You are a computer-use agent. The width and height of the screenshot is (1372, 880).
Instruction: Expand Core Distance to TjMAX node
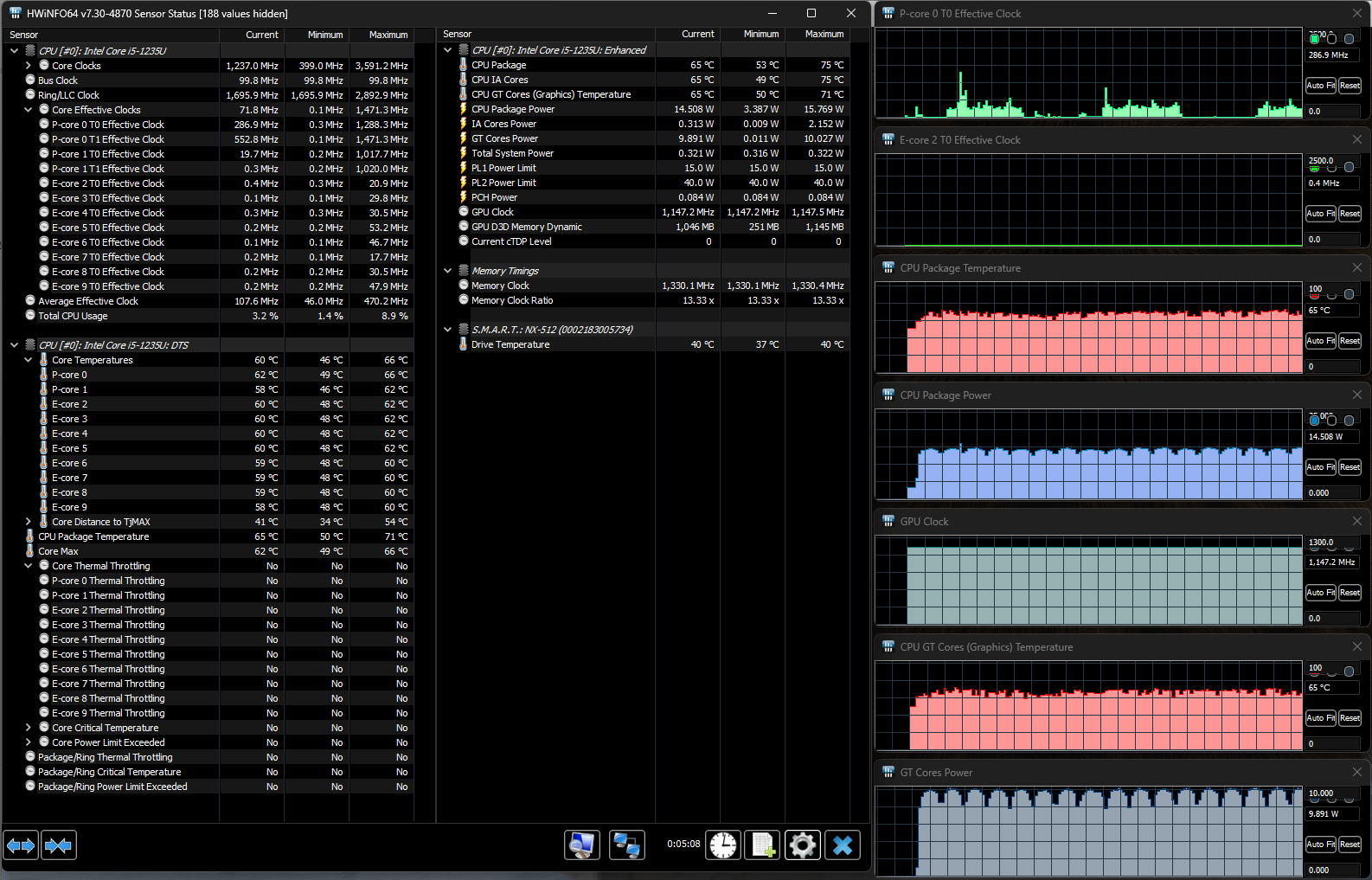click(29, 522)
